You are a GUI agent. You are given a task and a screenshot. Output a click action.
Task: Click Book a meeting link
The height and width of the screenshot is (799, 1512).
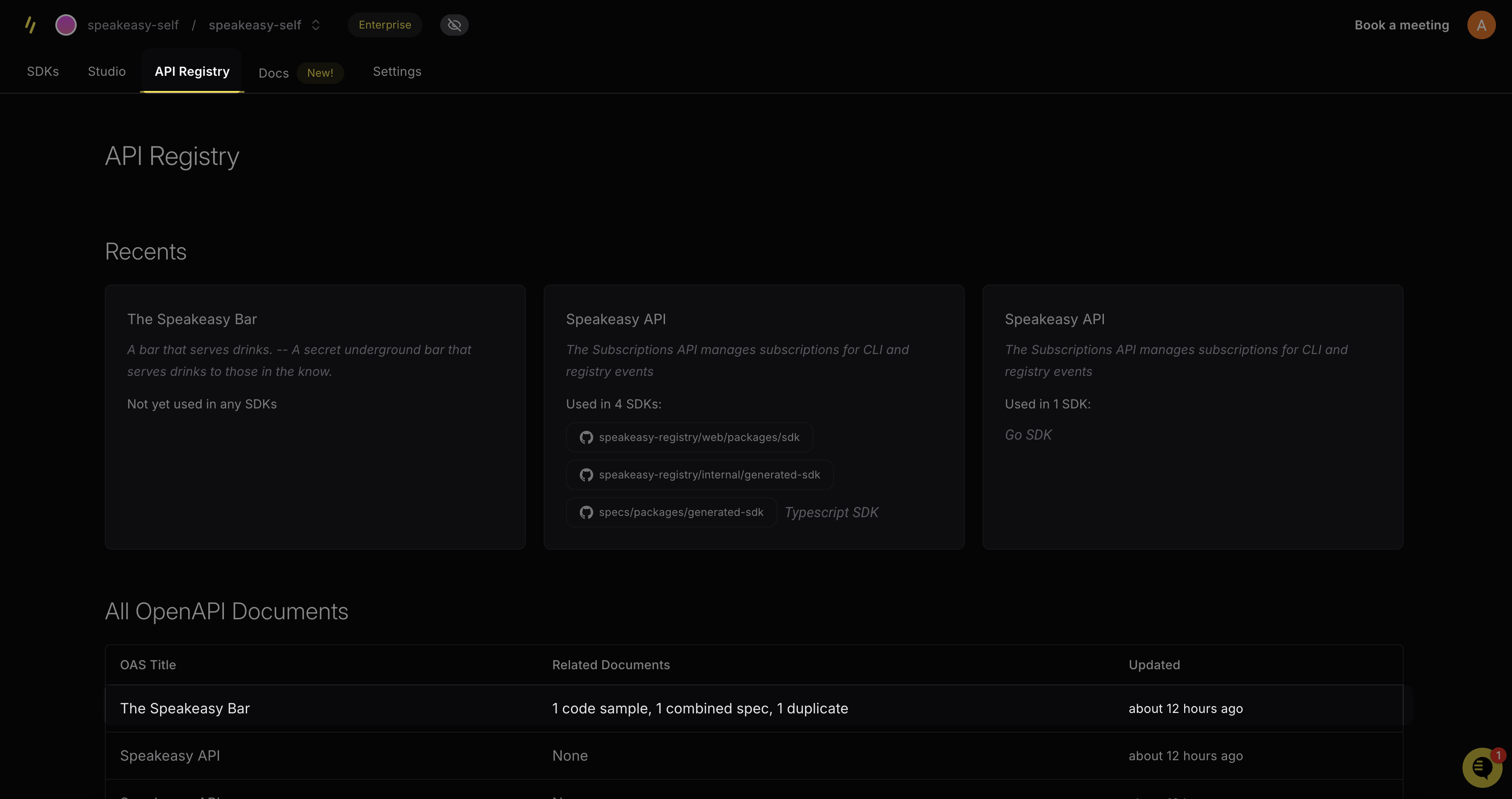click(1402, 25)
